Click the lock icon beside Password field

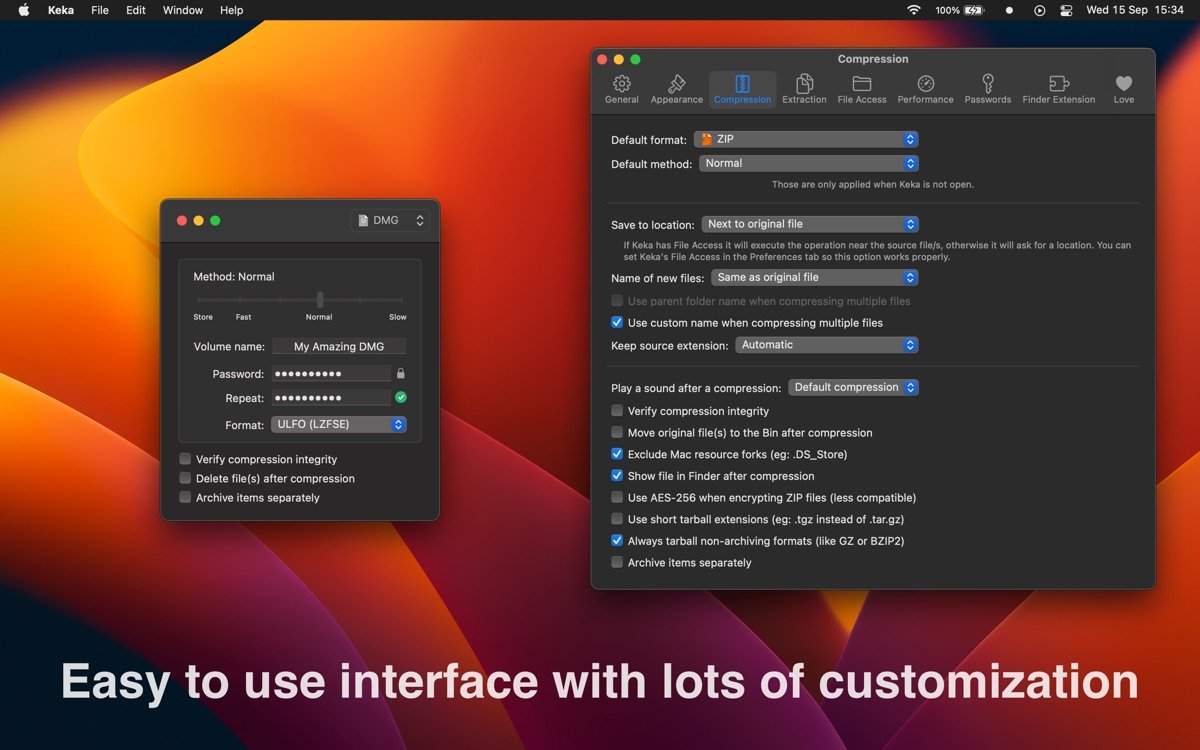[x=401, y=374]
